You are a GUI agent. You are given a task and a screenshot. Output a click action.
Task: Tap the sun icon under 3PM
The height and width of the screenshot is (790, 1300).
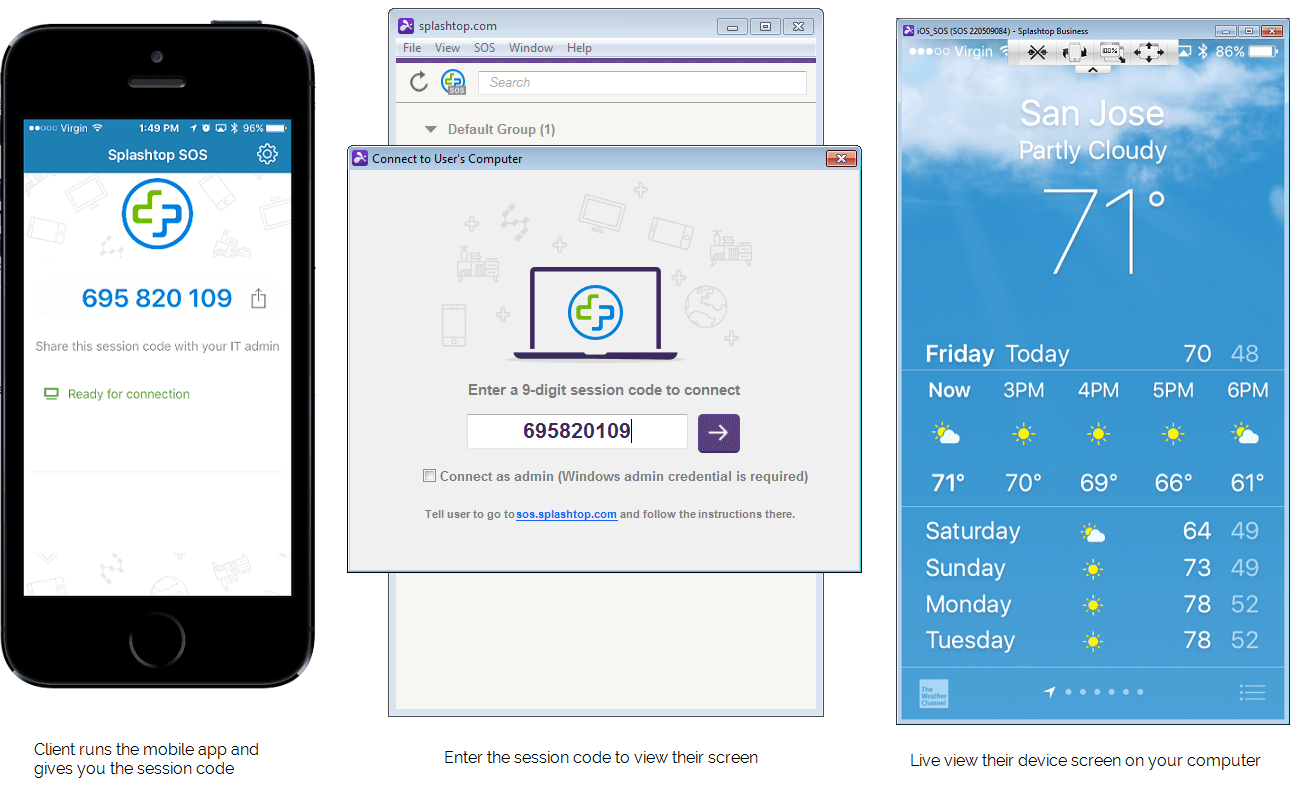pos(1024,434)
